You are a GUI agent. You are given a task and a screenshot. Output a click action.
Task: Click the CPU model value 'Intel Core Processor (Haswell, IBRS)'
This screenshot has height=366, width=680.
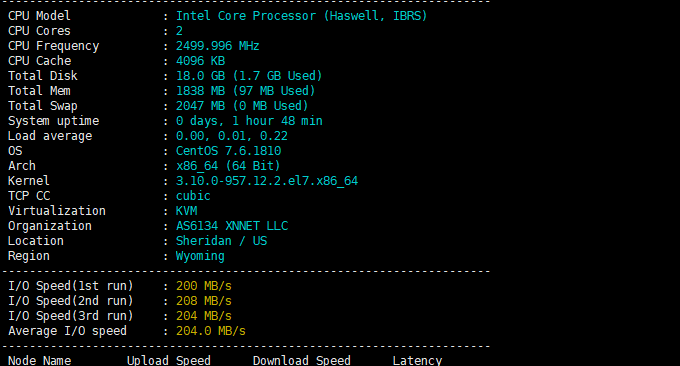tap(301, 16)
